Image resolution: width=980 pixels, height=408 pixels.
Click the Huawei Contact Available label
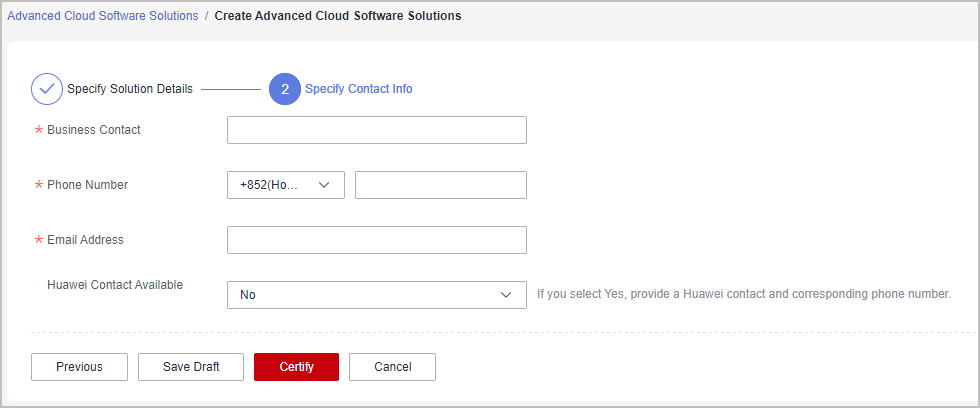(x=115, y=285)
